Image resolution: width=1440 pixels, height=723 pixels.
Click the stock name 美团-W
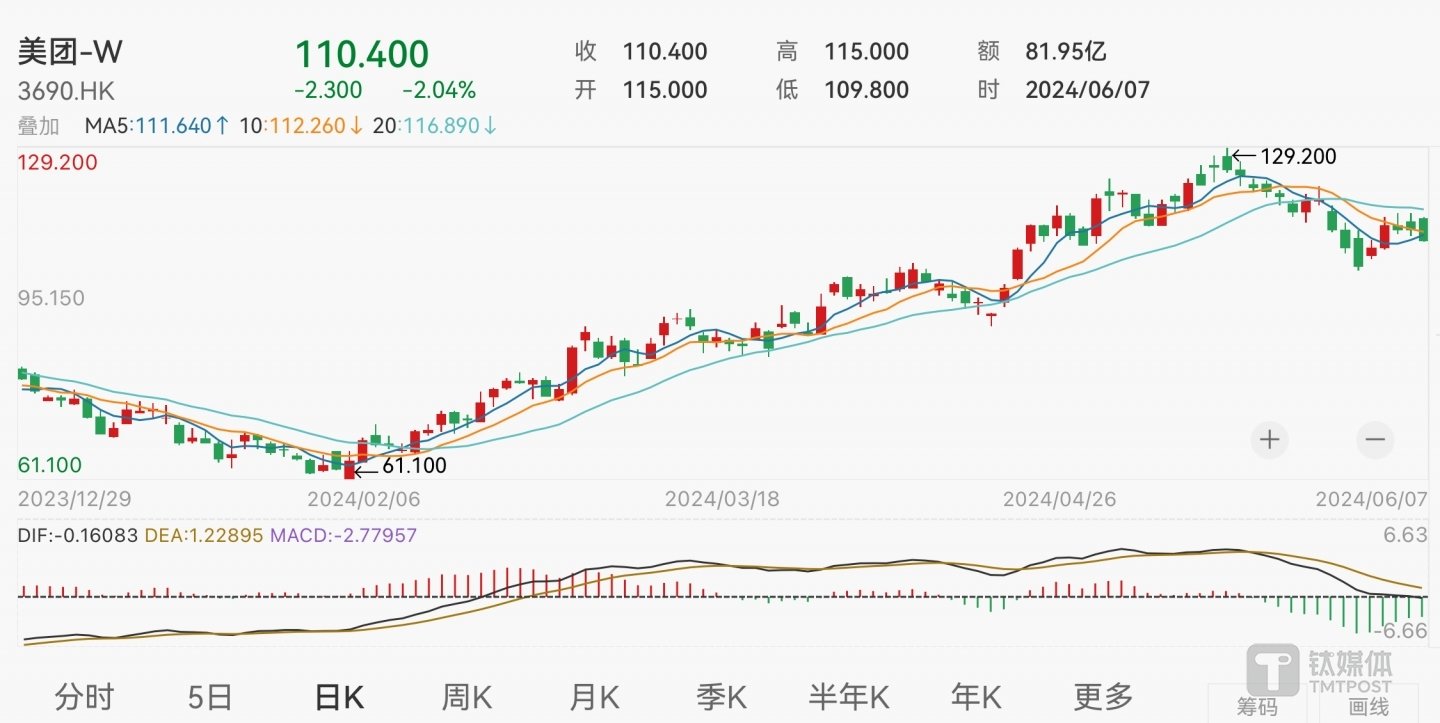point(70,53)
